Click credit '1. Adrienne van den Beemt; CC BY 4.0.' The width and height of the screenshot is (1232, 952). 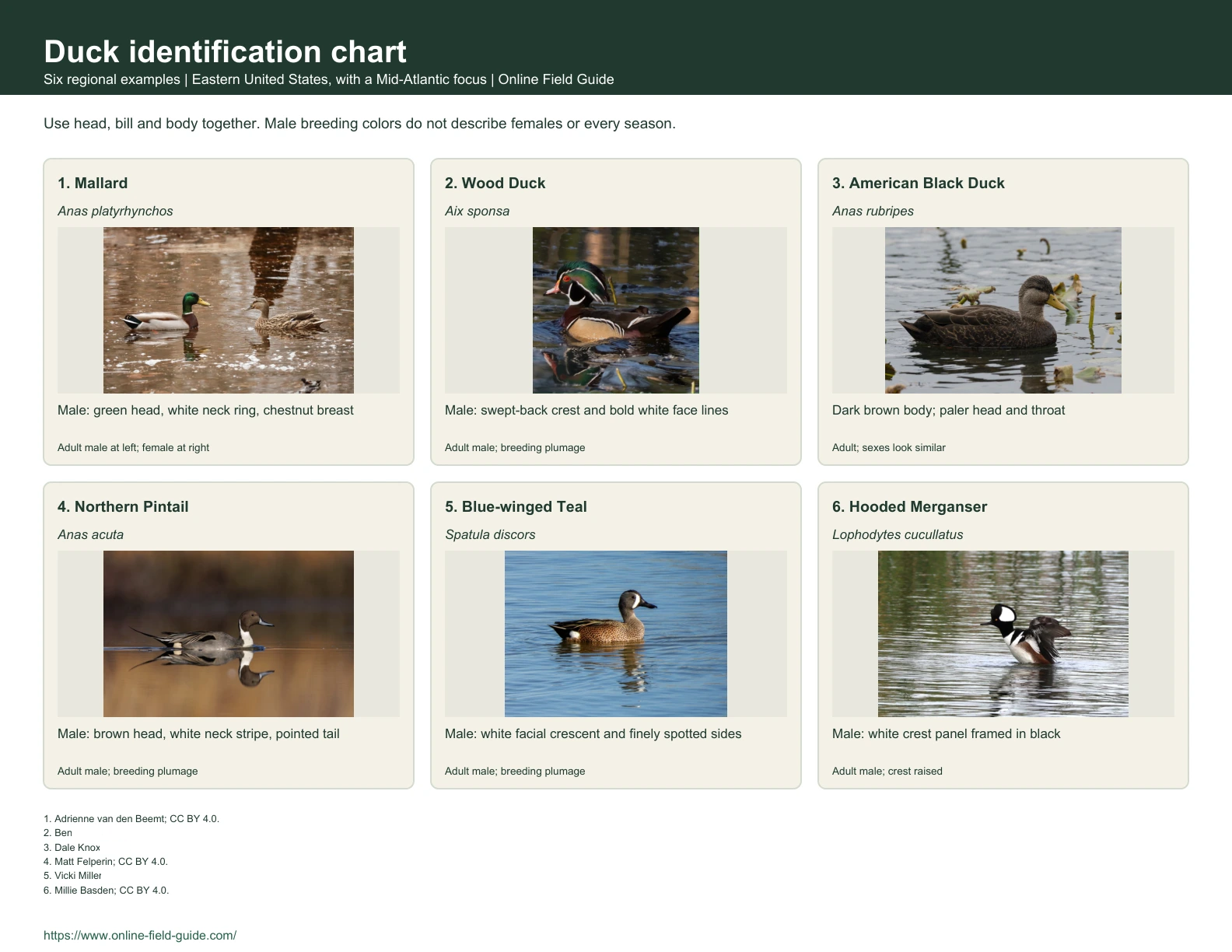tap(131, 818)
